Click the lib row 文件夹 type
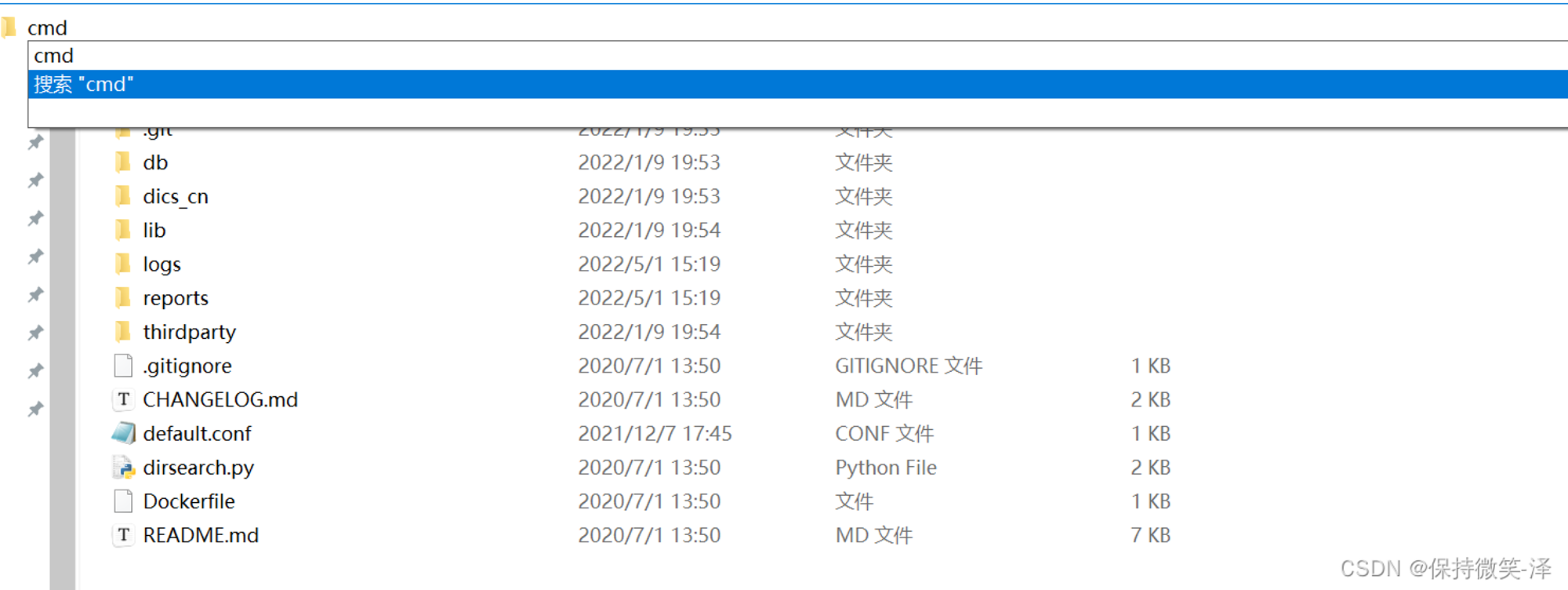 click(864, 230)
